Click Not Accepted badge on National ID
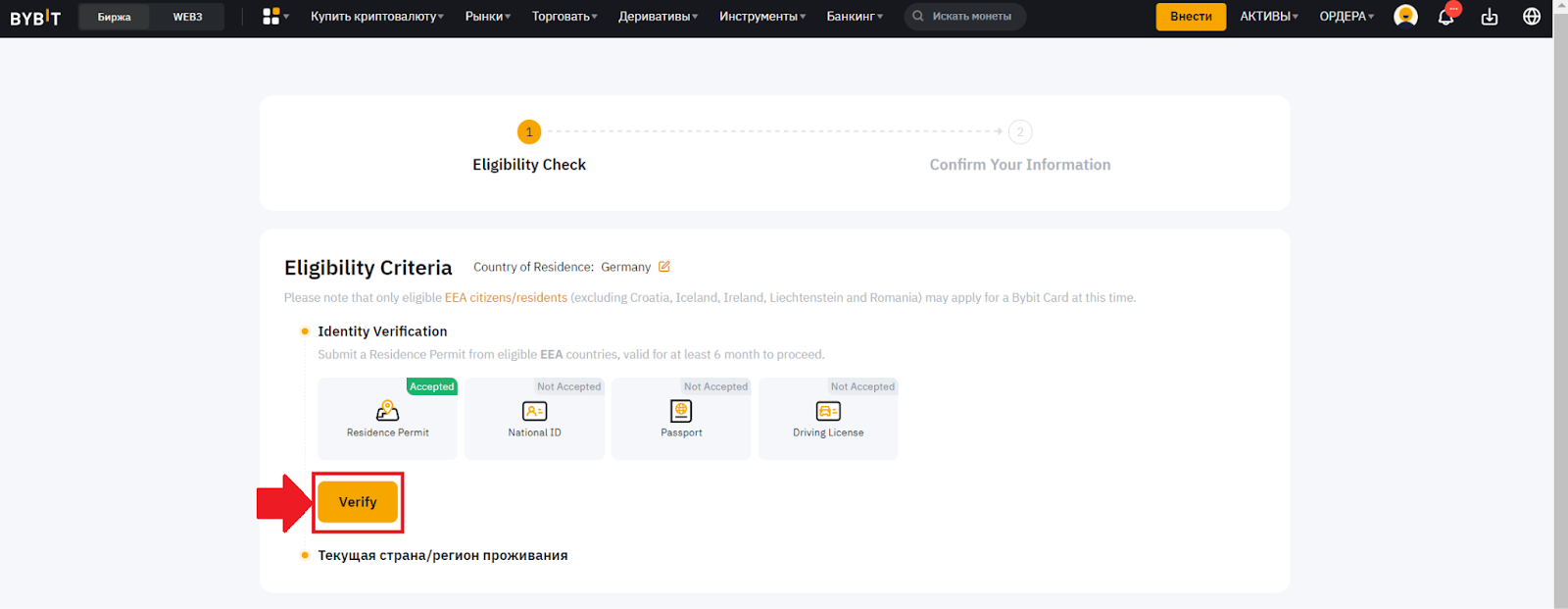The width and height of the screenshot is (1568, 609). click(x=568, y=386)
